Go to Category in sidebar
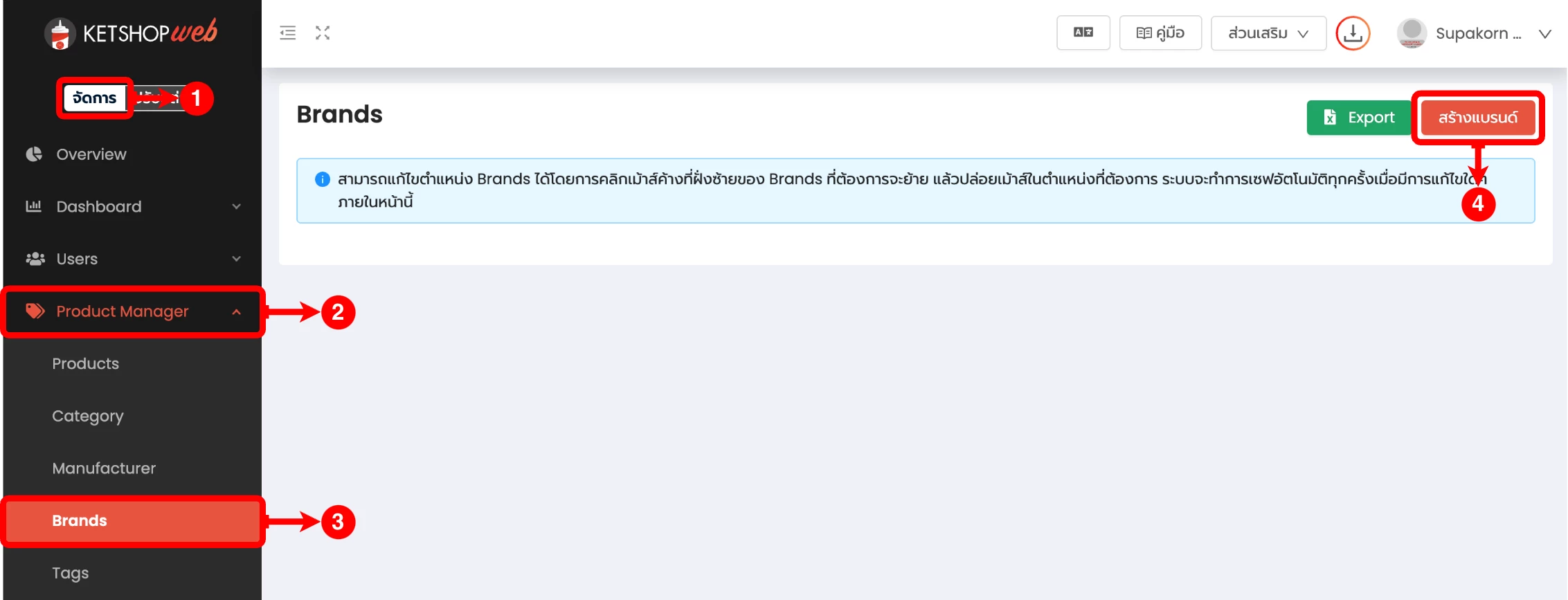This screenshot has height=600, width=1568. click(88, 416)
